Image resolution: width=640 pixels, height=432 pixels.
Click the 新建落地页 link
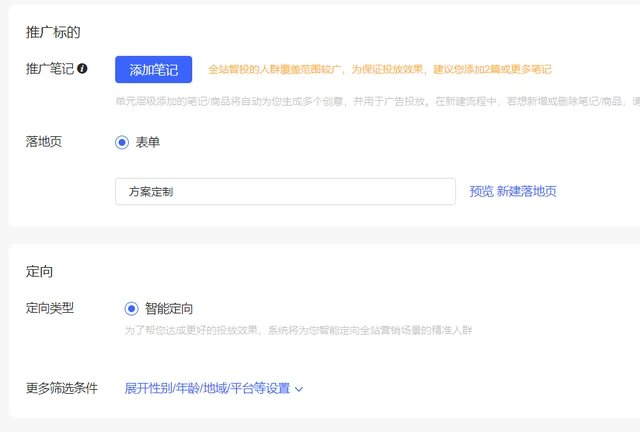[527, 191]
